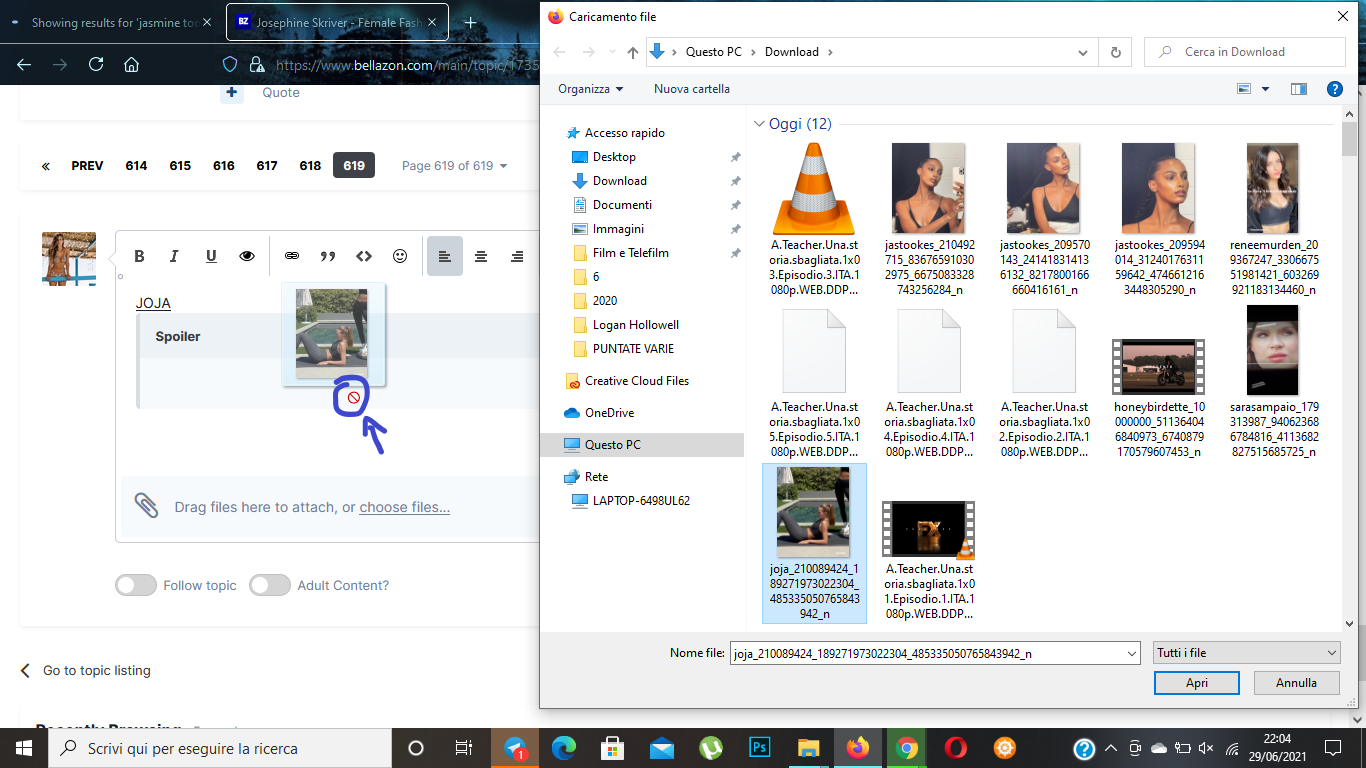Align text left in the editor
The height and width of the screenshot is (768, 1366).
coord(445,256)
